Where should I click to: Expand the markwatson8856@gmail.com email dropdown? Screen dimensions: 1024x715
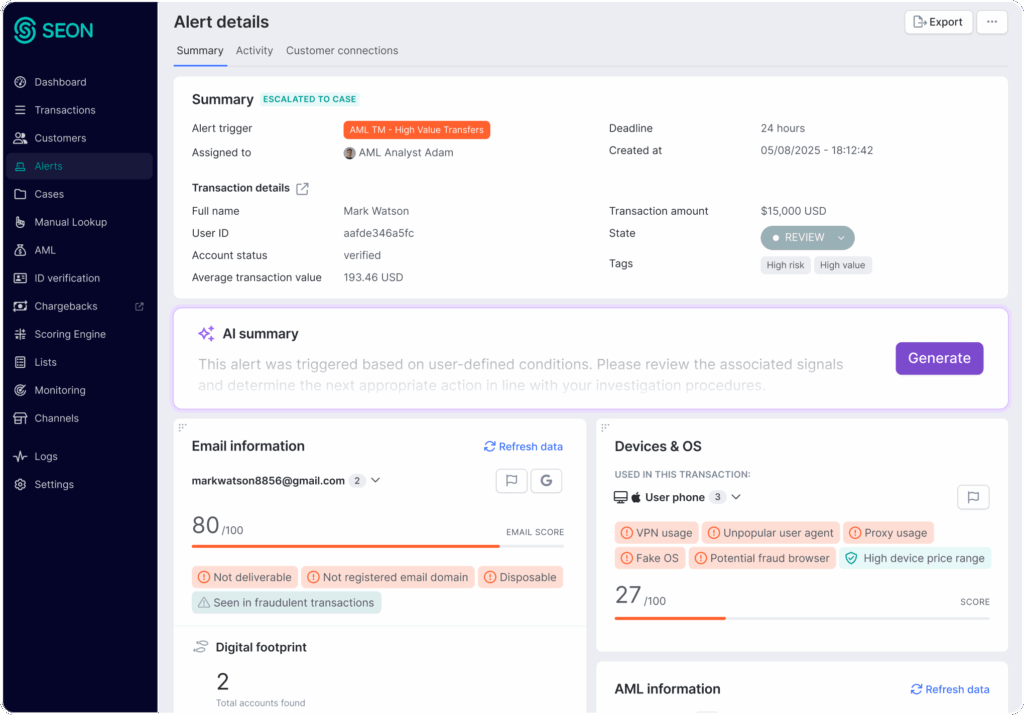376,481
